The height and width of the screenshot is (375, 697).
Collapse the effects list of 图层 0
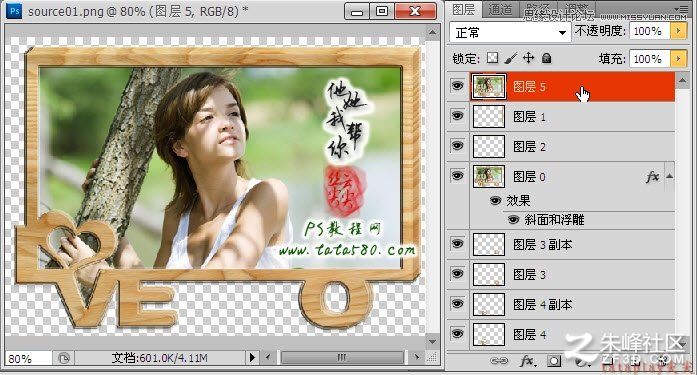[x=669, y=177]
